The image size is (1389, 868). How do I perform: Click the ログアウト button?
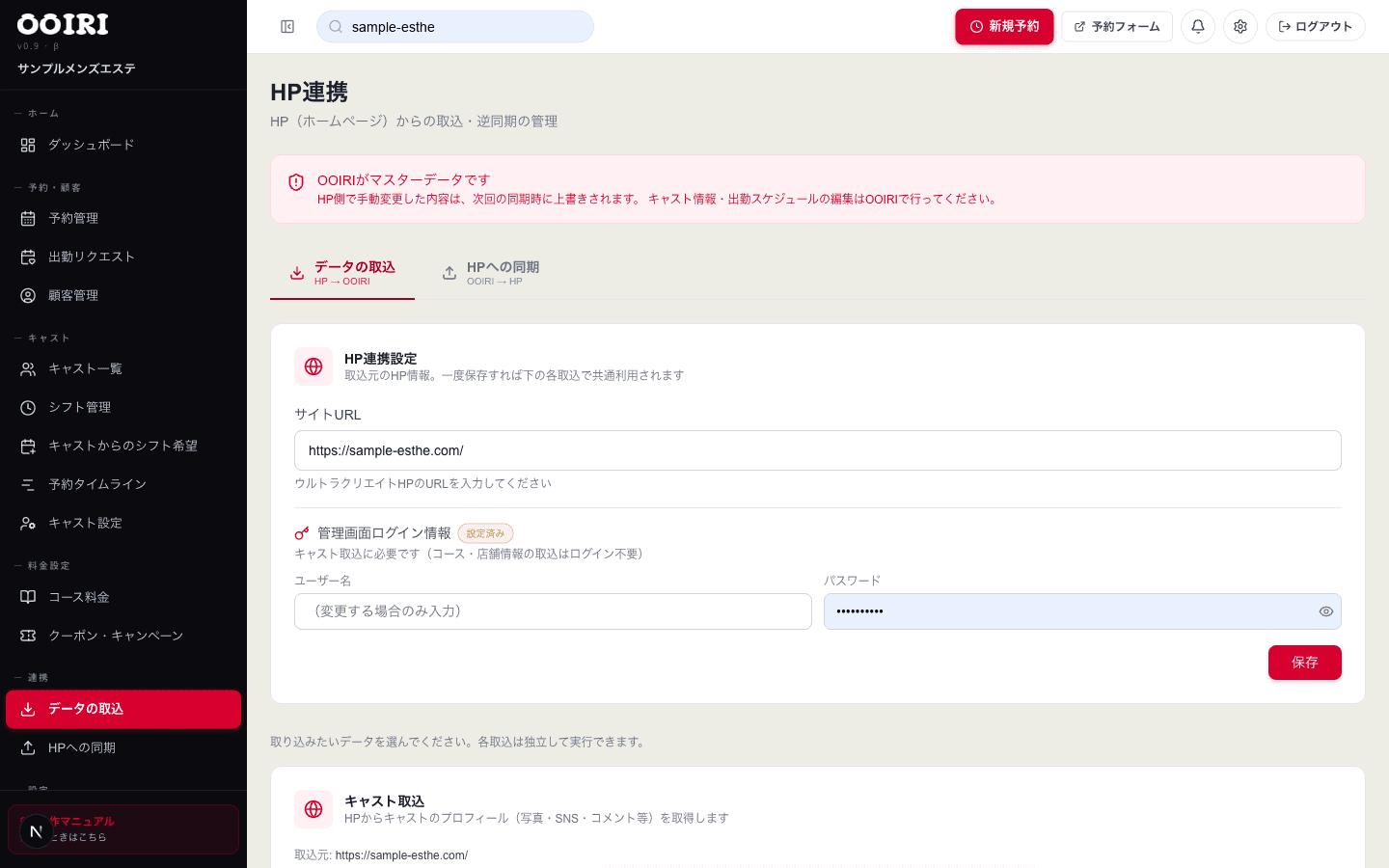click(x=1316, y=27)
